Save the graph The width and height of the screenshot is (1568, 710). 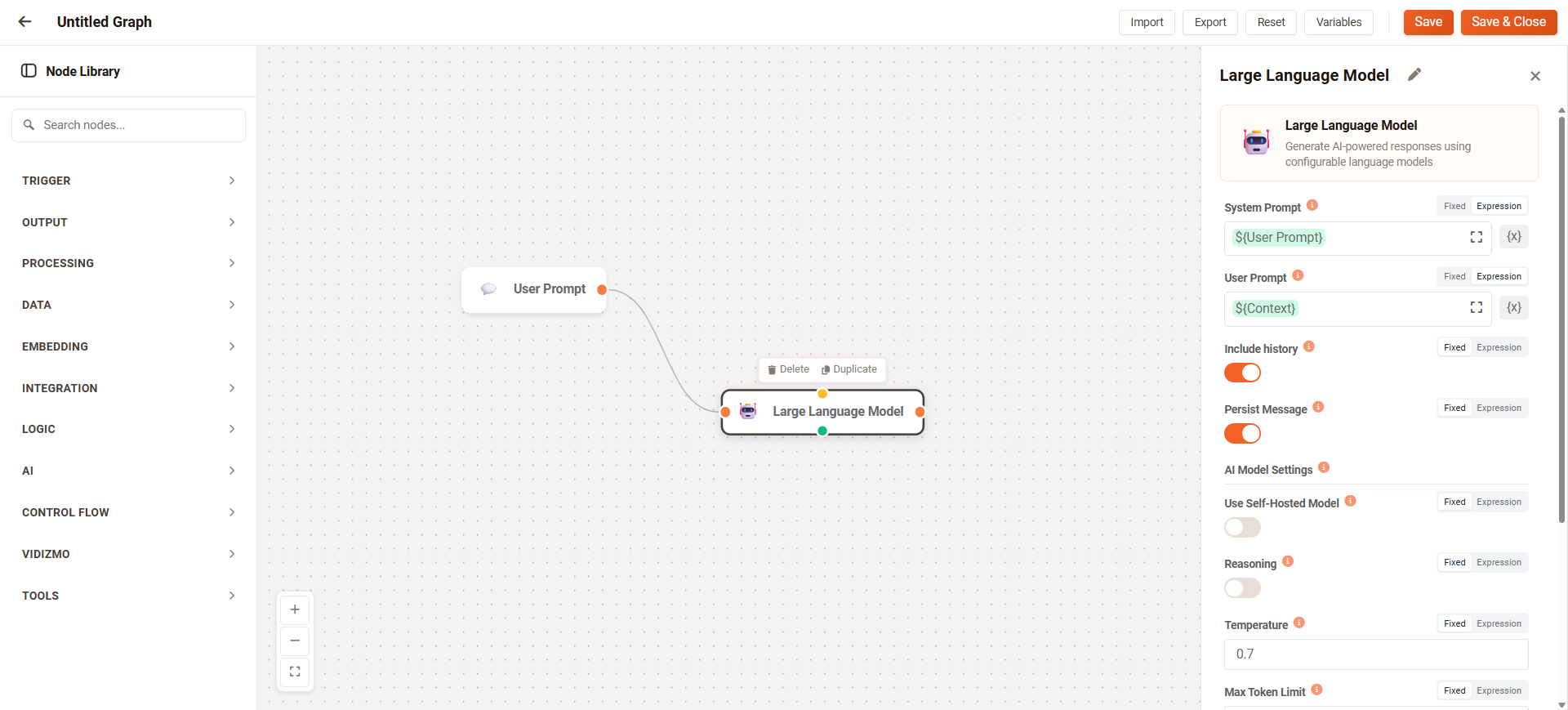(x=1428, y=22)
